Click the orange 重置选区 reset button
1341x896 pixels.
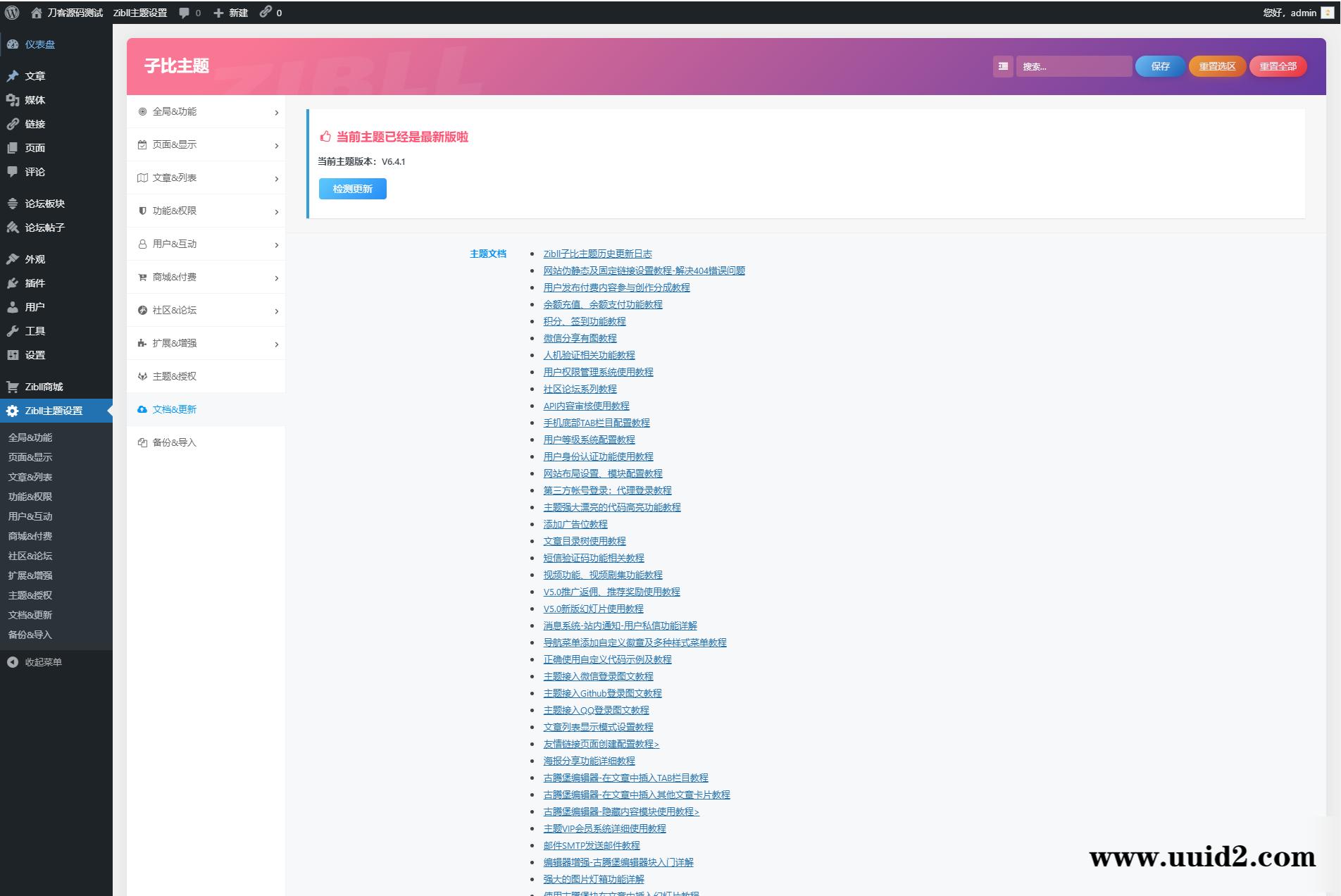coord(1216,66)
